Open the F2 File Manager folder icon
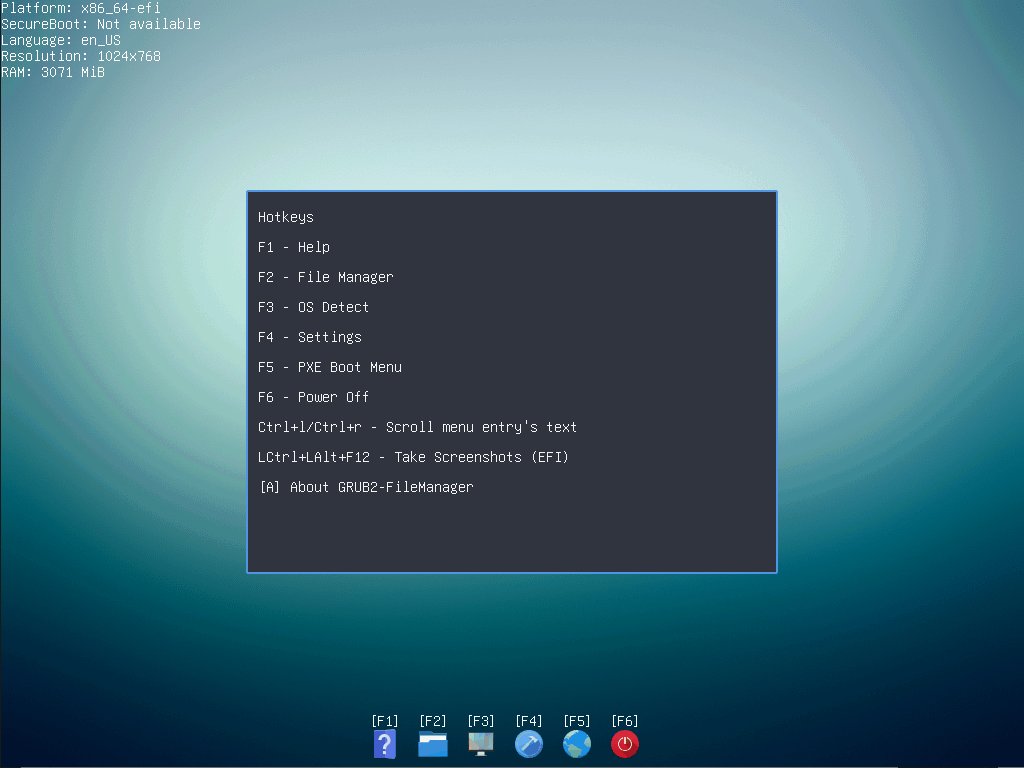The width and height of the screenshot is (1024, 768). click(x=433, y=744)
